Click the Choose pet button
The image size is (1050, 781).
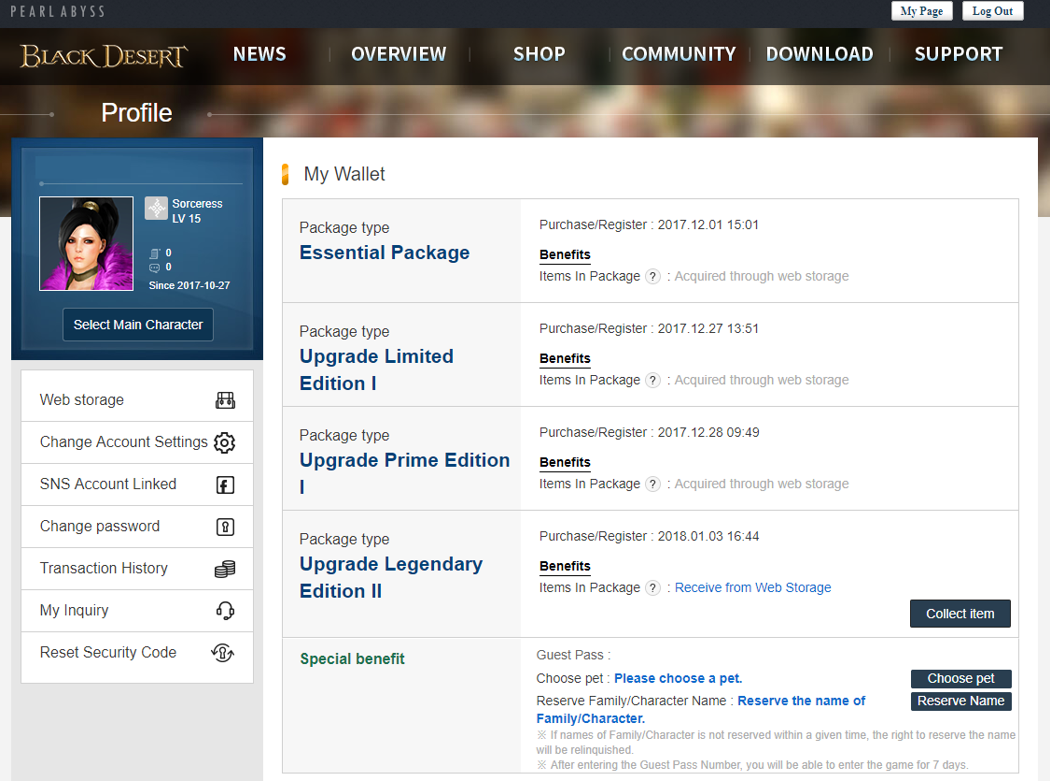click(x=960, y=679)
